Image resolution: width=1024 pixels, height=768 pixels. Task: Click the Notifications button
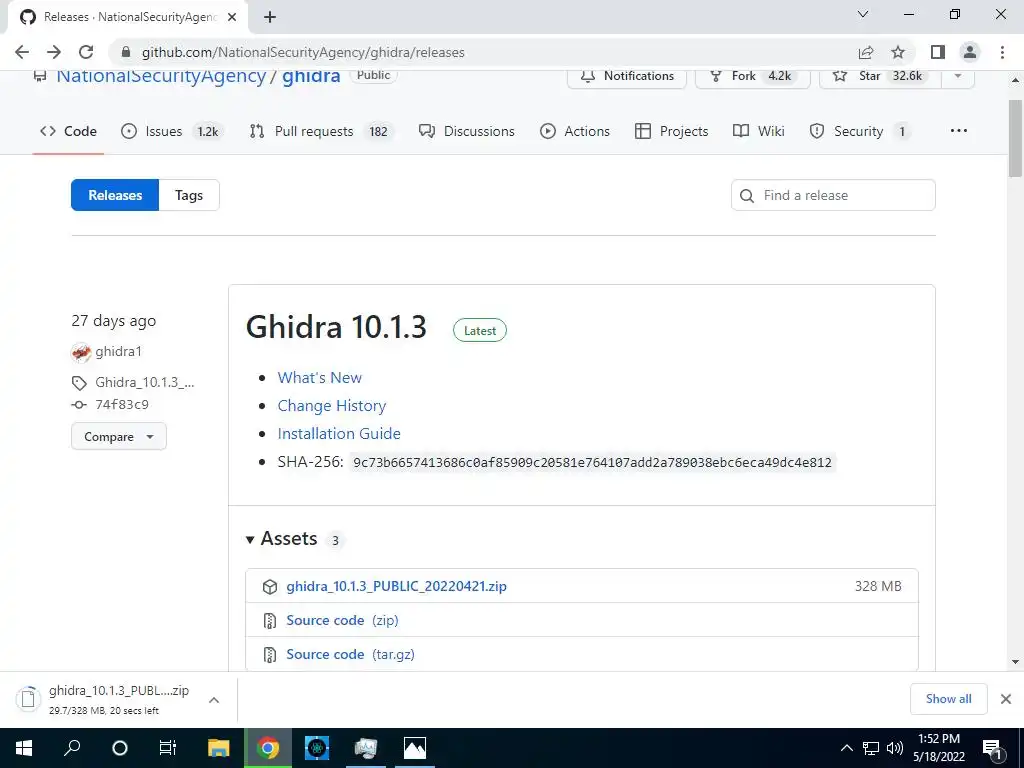pyautogui.click(x=627, y=76)
